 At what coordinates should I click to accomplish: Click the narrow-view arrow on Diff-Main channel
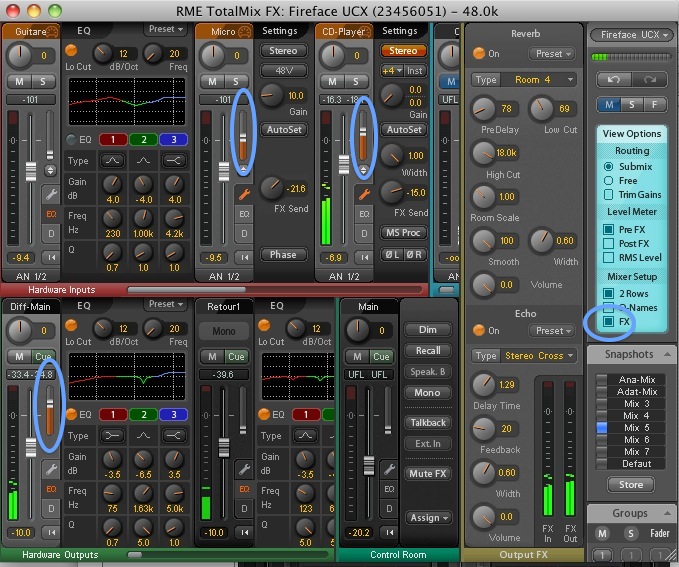click(51, 532)
